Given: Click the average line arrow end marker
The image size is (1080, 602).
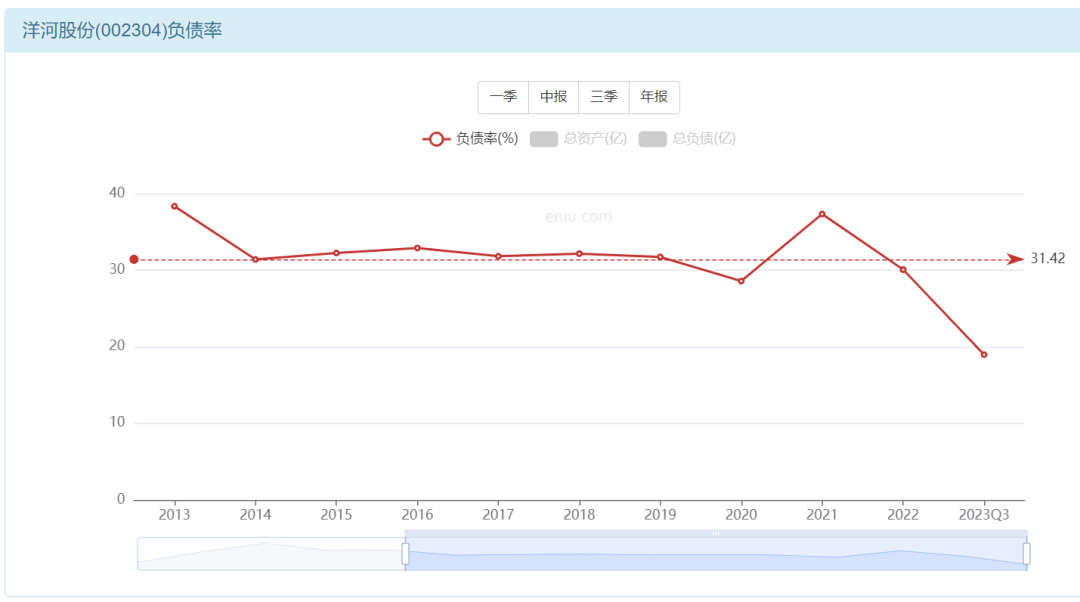Looking at the screenshot, I should pos(1015,260).
